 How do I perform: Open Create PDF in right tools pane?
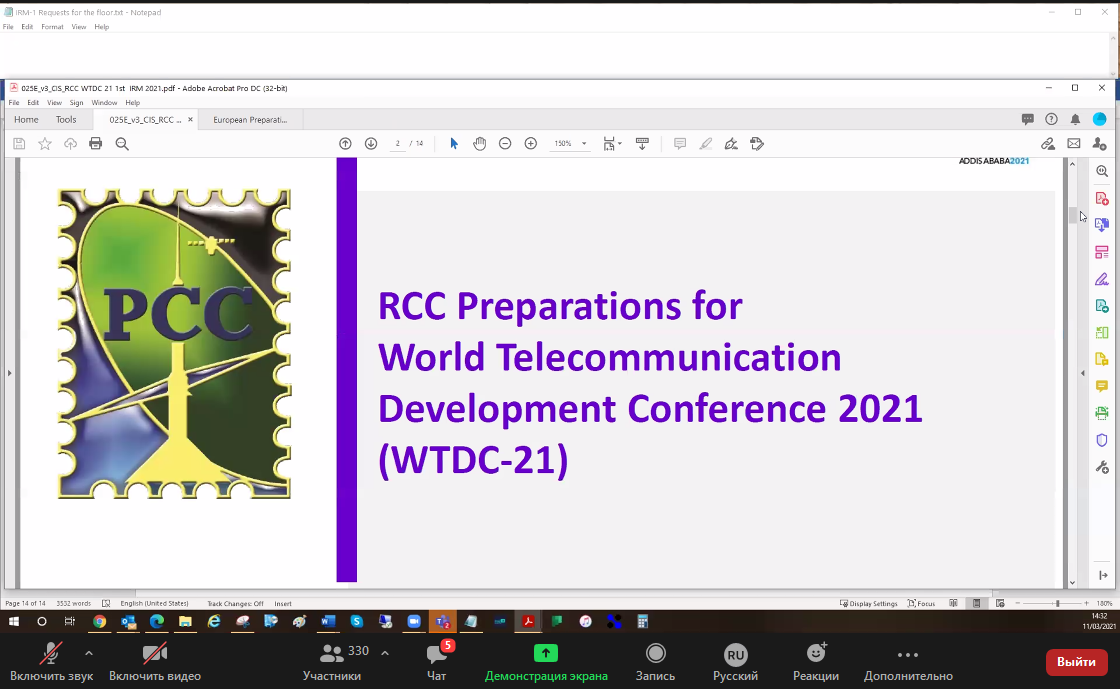1102,198
